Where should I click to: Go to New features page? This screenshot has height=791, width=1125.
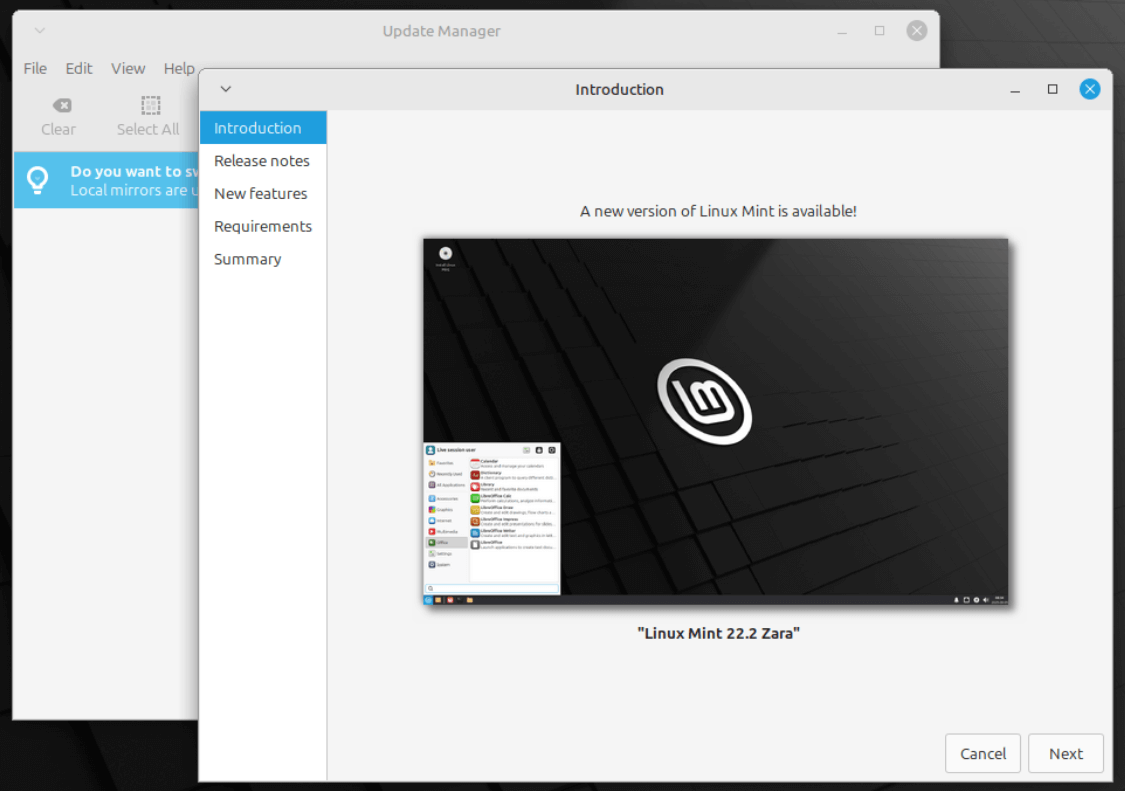click(x=263, y=194)
